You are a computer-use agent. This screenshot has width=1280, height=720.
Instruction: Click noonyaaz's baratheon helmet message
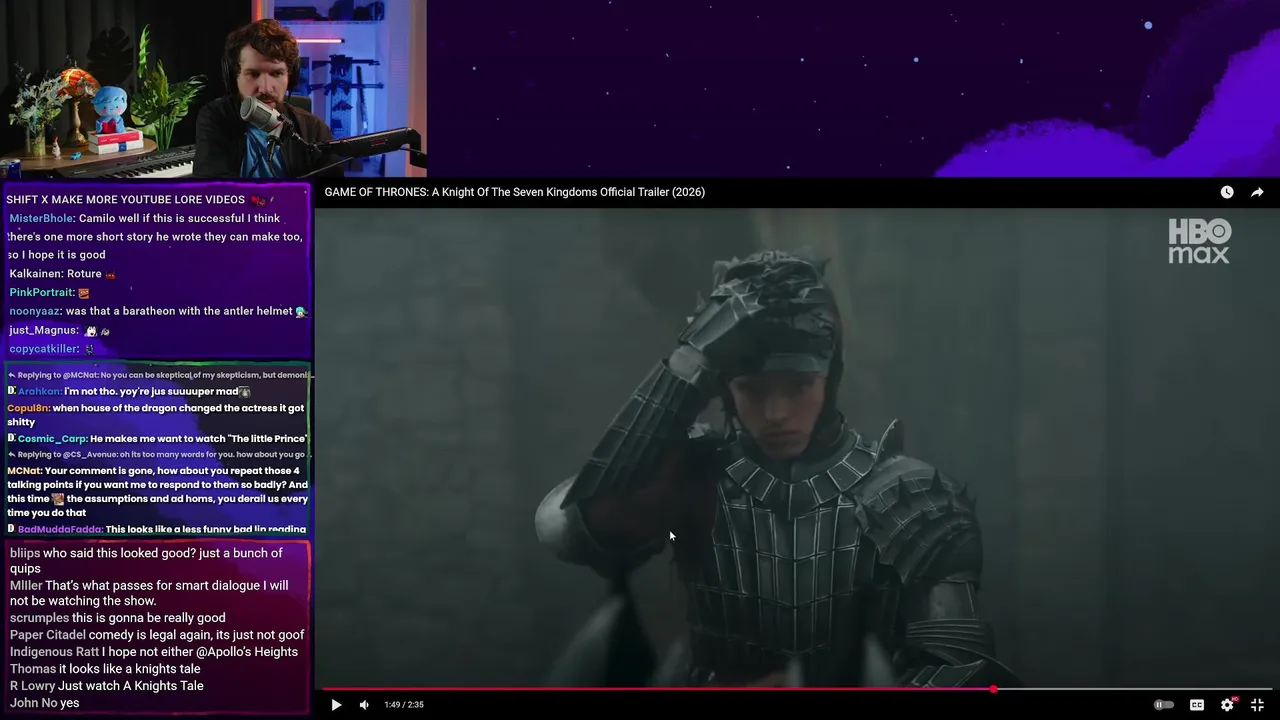(158, 311)
